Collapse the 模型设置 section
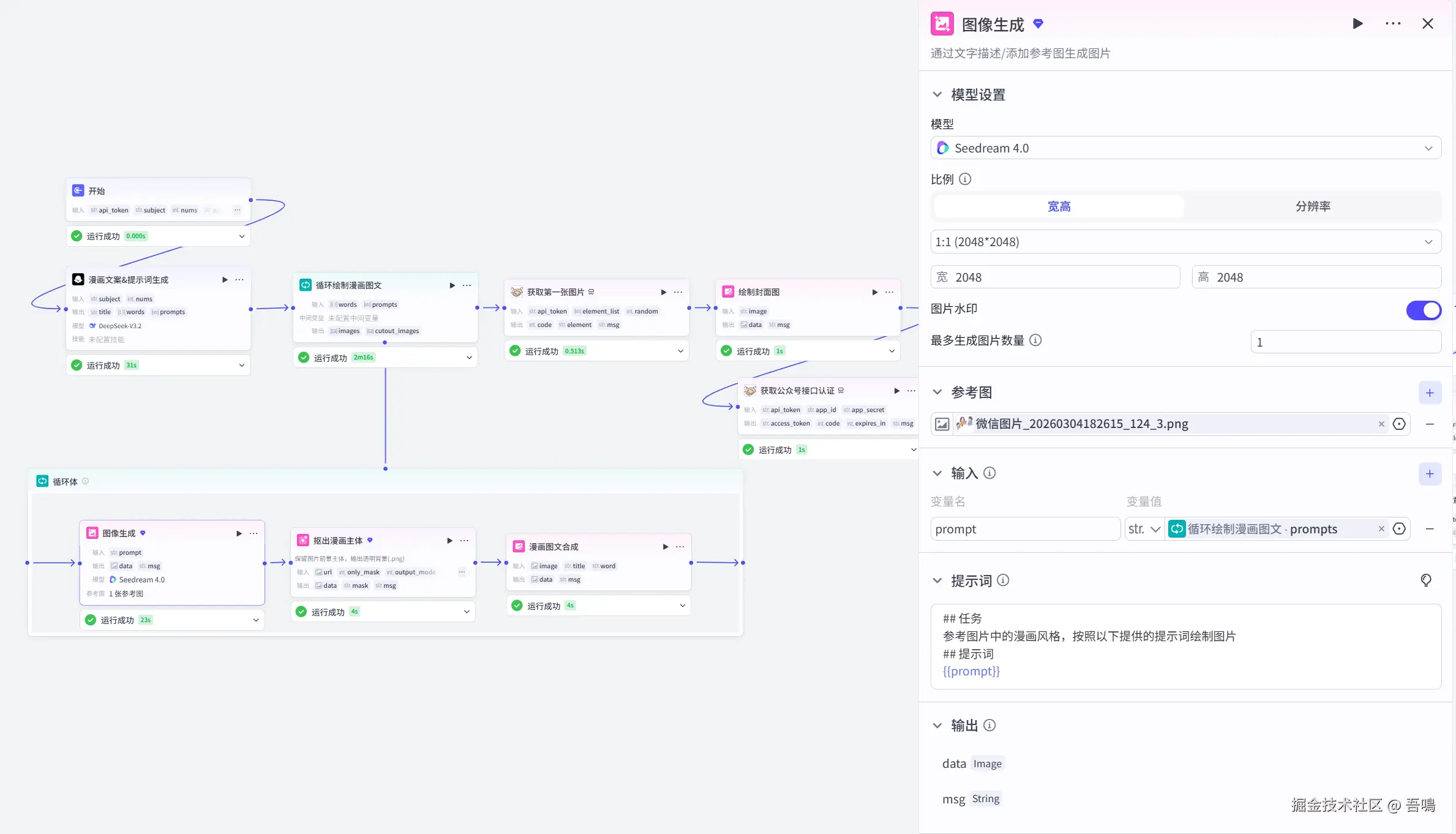The height and width of the screenshot is (834, 1456). coord(937,95)
